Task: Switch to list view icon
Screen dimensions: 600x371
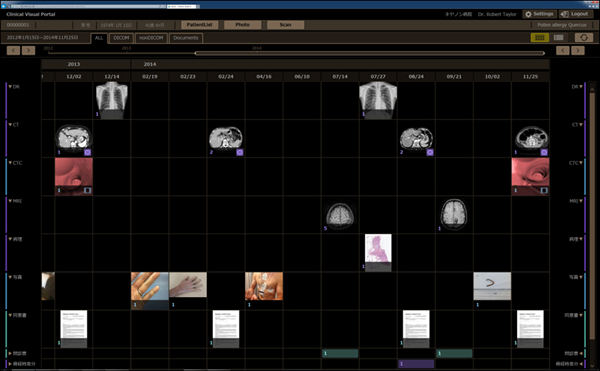Action: click(558, 37)
